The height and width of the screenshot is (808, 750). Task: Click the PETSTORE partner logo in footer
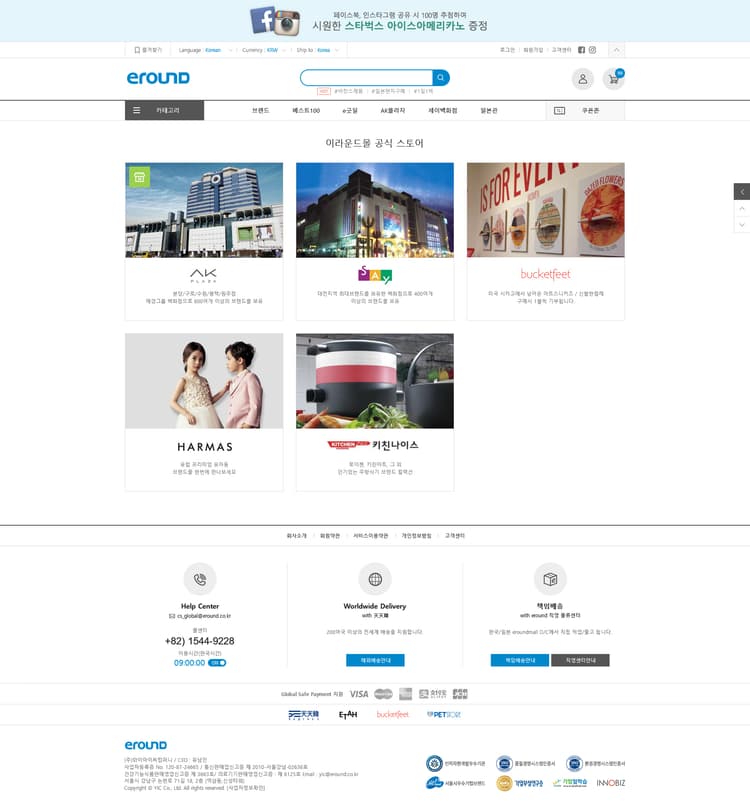coord(444,715)
